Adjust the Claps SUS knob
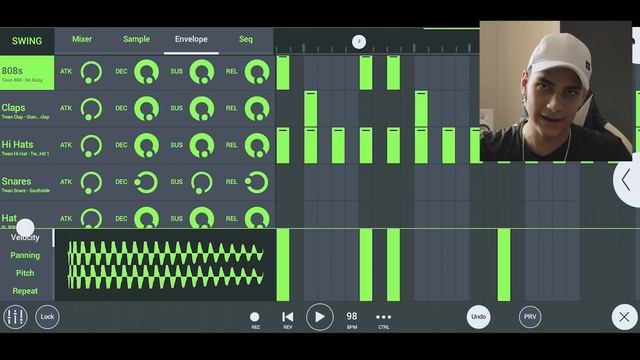 tap(202, 109)
